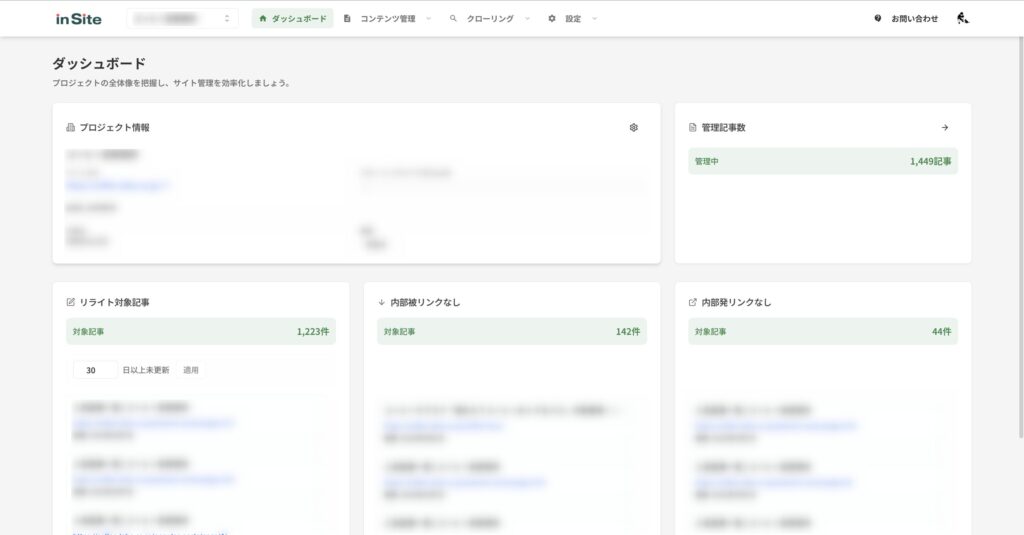Select the 内部被リンクなし 142件 row

pos(512,331)
